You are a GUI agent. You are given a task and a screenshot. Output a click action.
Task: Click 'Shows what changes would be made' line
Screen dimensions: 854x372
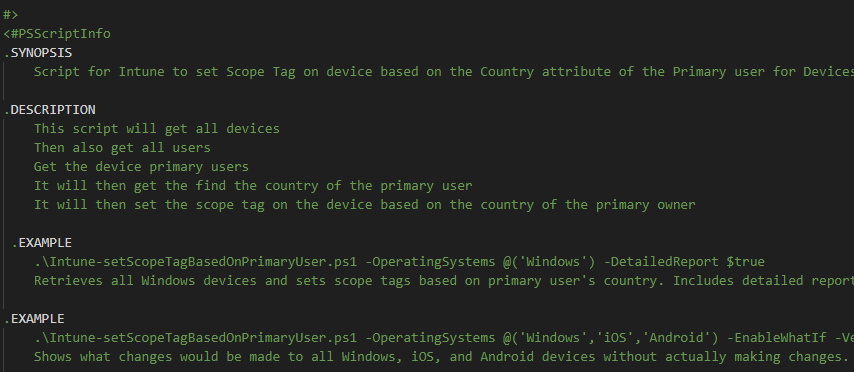(x=442, y=357)
